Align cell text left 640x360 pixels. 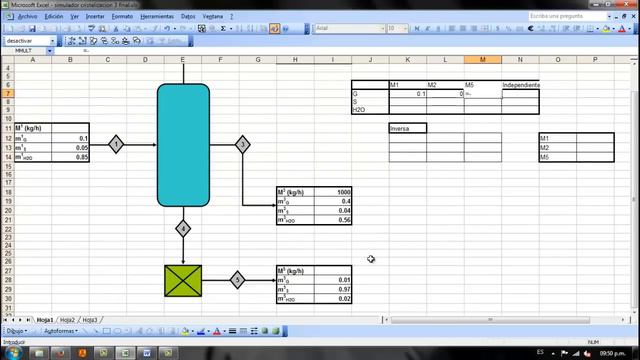[x=452, y=29]
